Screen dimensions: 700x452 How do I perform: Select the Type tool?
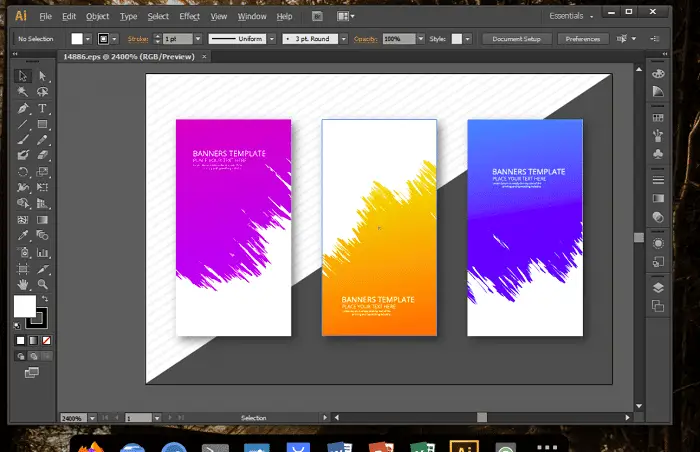pos(42,108)
